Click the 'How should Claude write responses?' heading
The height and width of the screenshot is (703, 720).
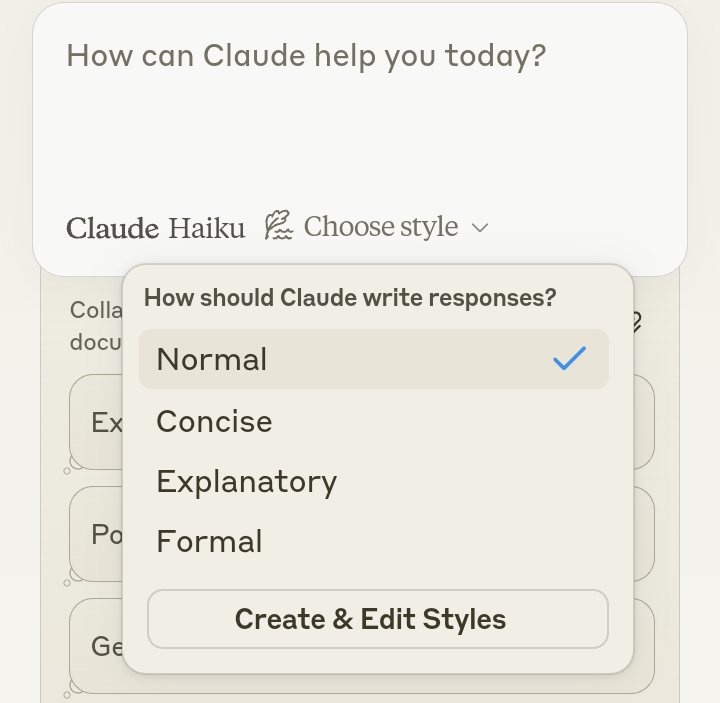[x=350, y=298]
